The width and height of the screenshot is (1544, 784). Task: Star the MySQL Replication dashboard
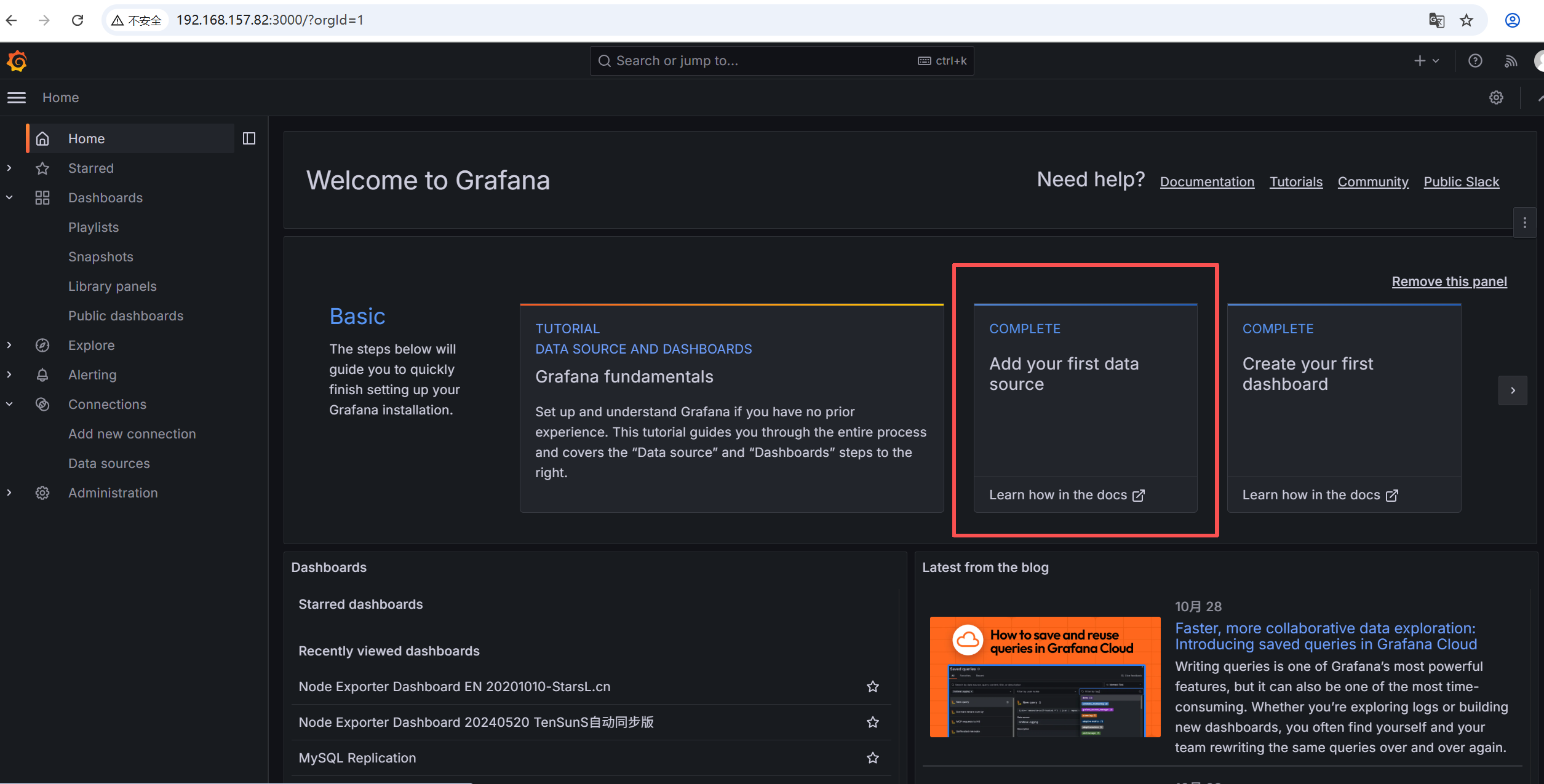point(872,758)
